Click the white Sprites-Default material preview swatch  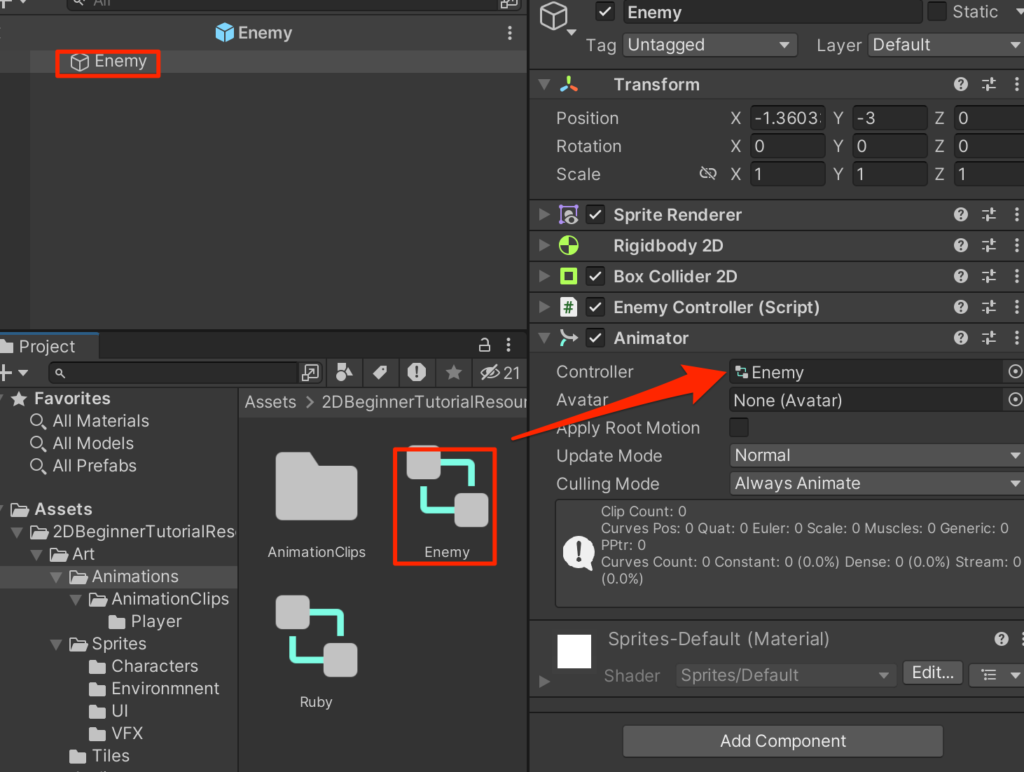coord(574,651)
